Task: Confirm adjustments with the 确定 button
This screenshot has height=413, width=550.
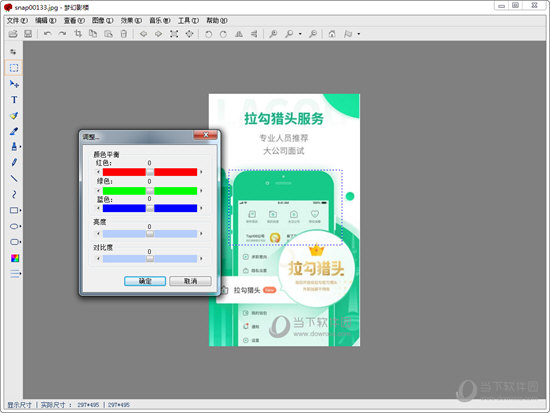Action: pos(145,281)
